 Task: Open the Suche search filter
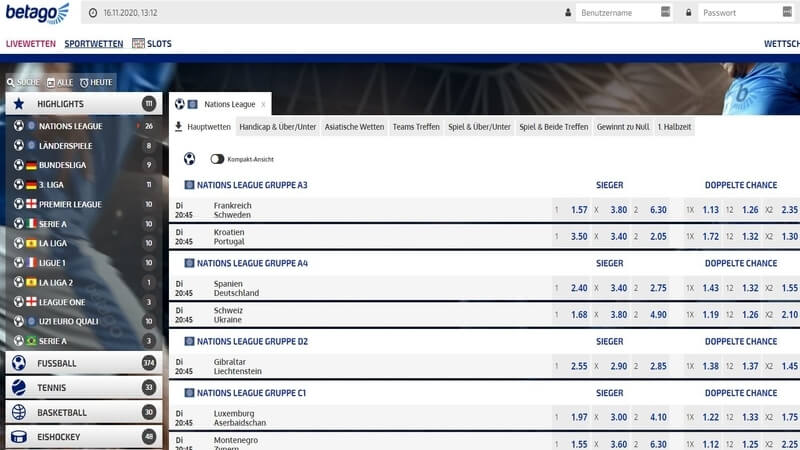tap(23, 82)
